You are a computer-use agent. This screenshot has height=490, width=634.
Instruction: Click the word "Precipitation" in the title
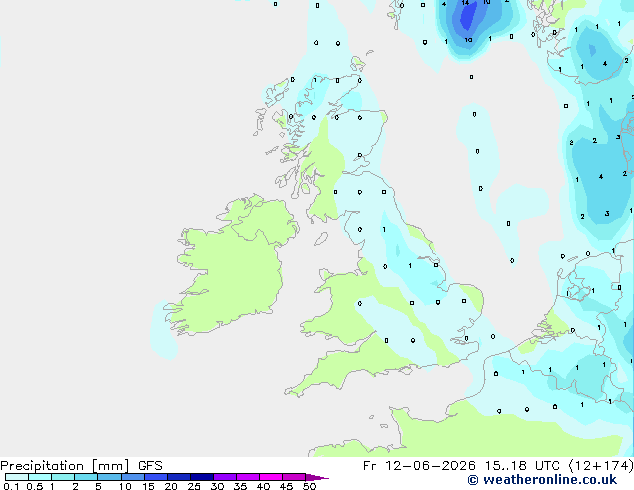(42, 466)
